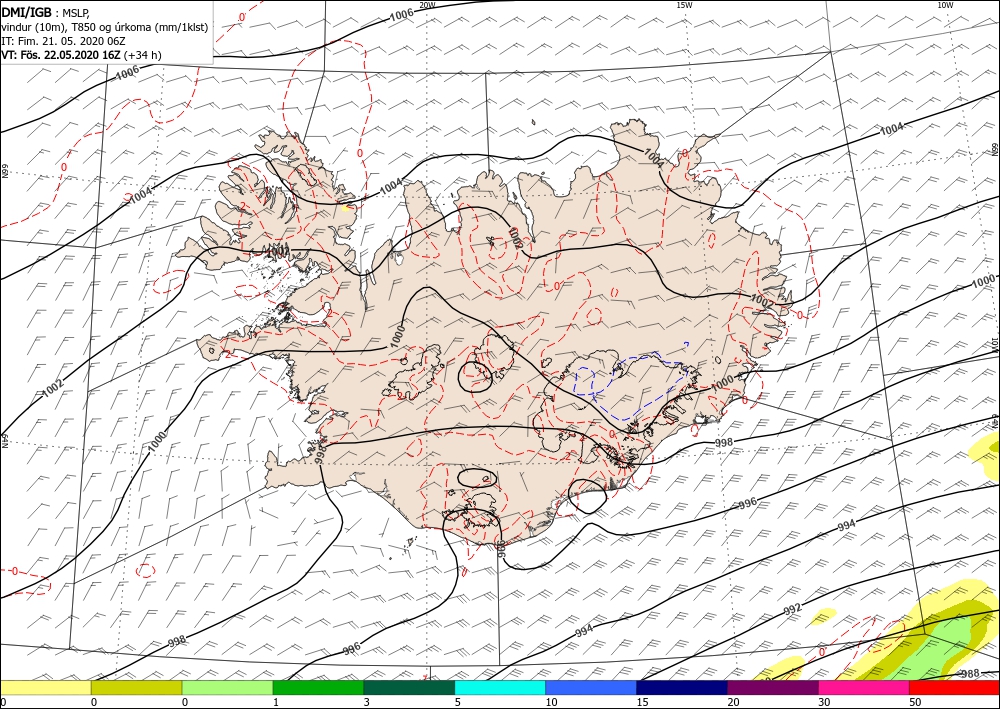Viewport: 1000px width, 709px height.
Task: Select the light green legend swatch
Action: pos(227,687)
